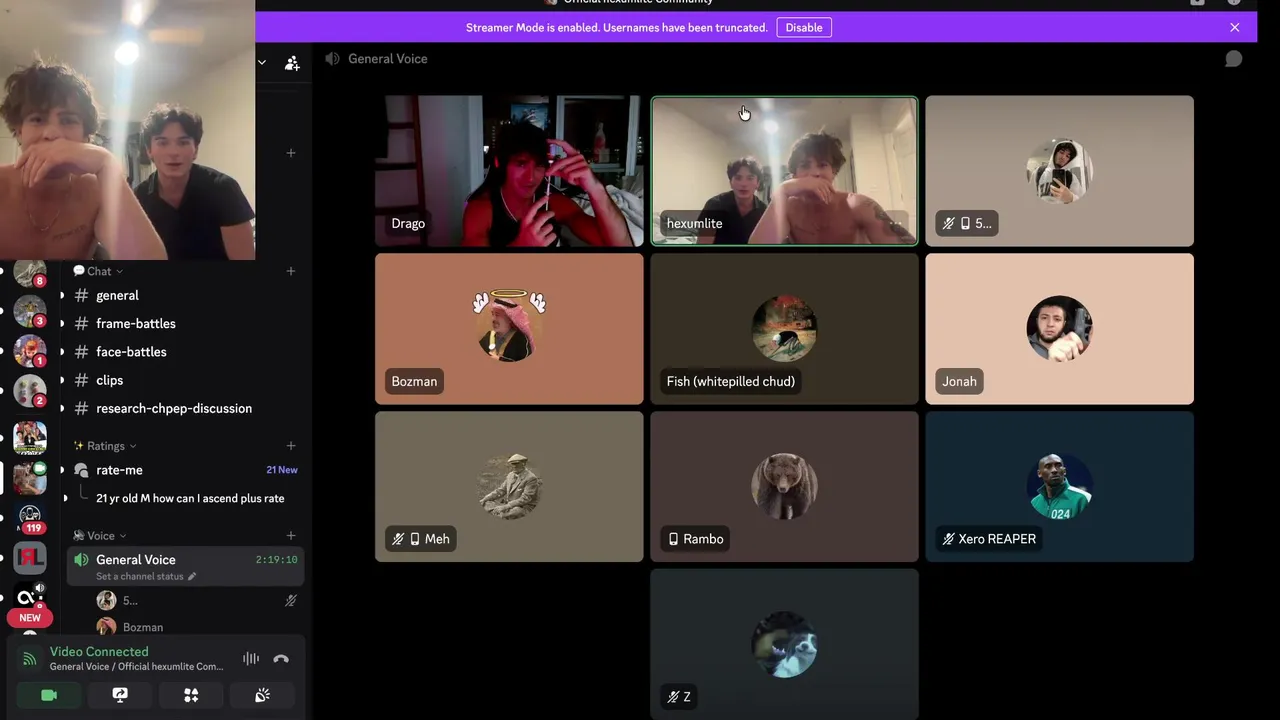Toggle noise suppression waveform icon
Screen dimensions: 1280x720
[251, 659]
